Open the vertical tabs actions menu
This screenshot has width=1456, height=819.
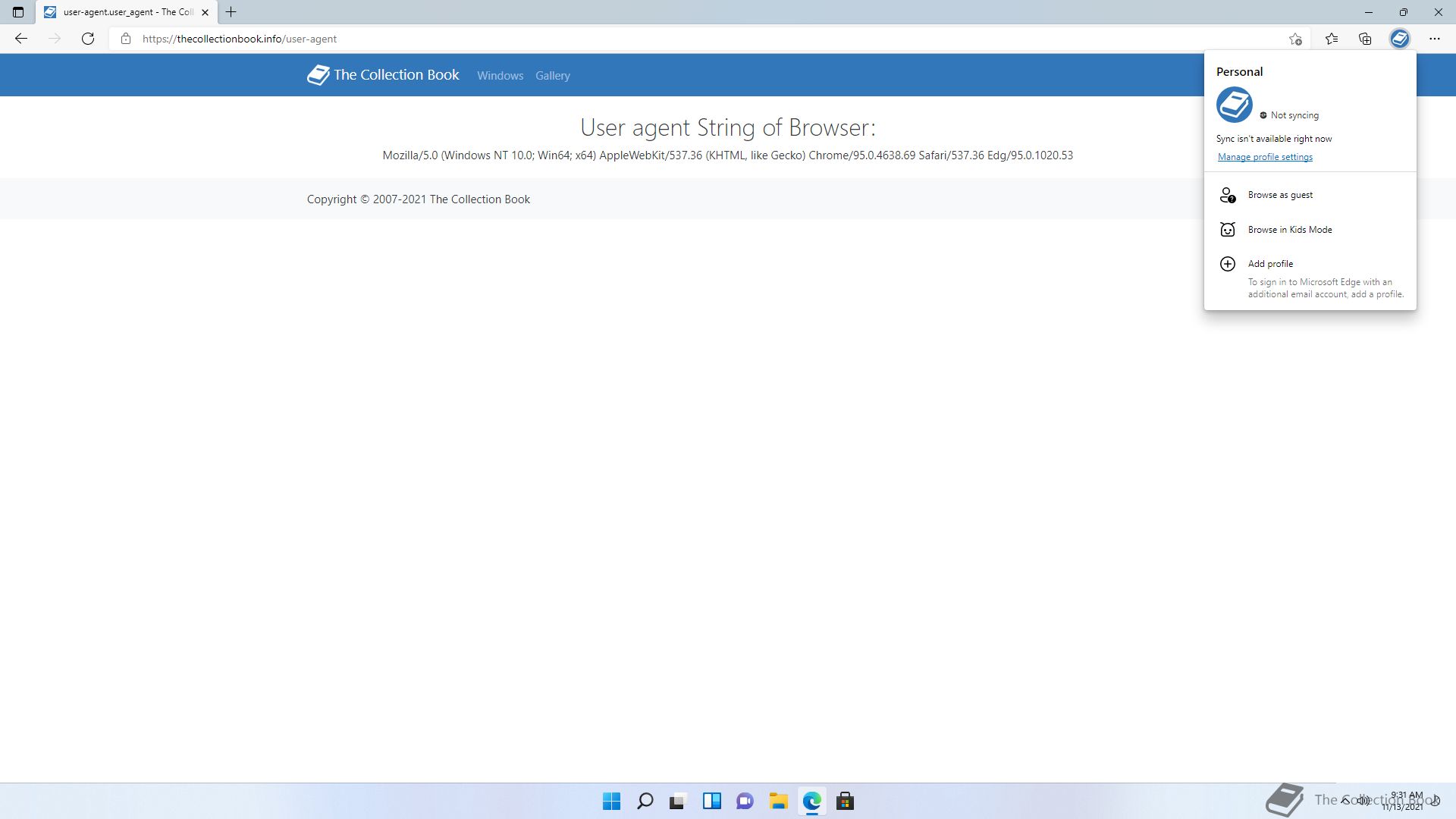[18, 12]
